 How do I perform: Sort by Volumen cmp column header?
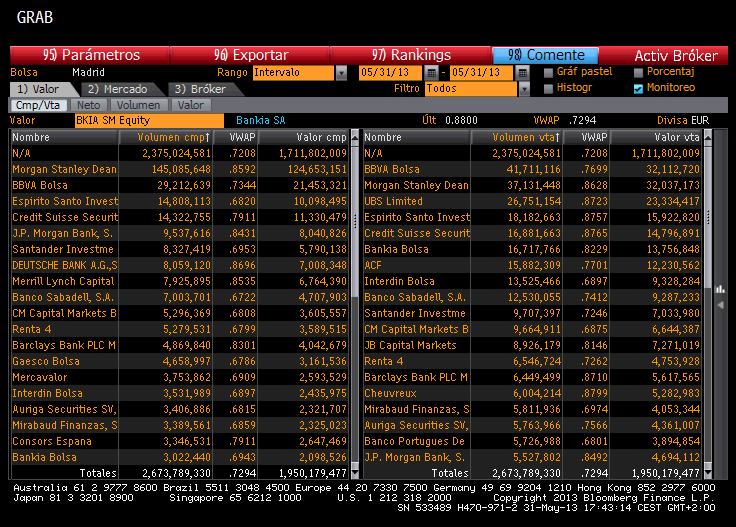click(x=166, y=137)
